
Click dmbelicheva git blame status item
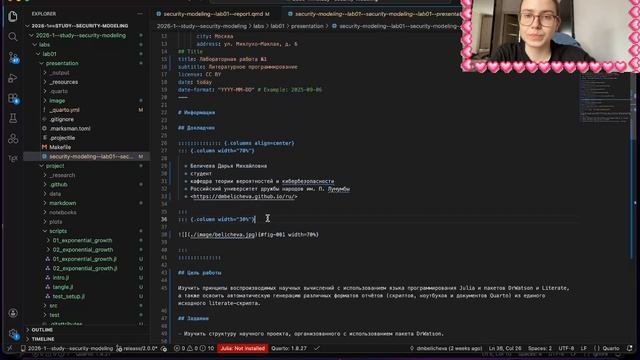(x=446, y=349)
